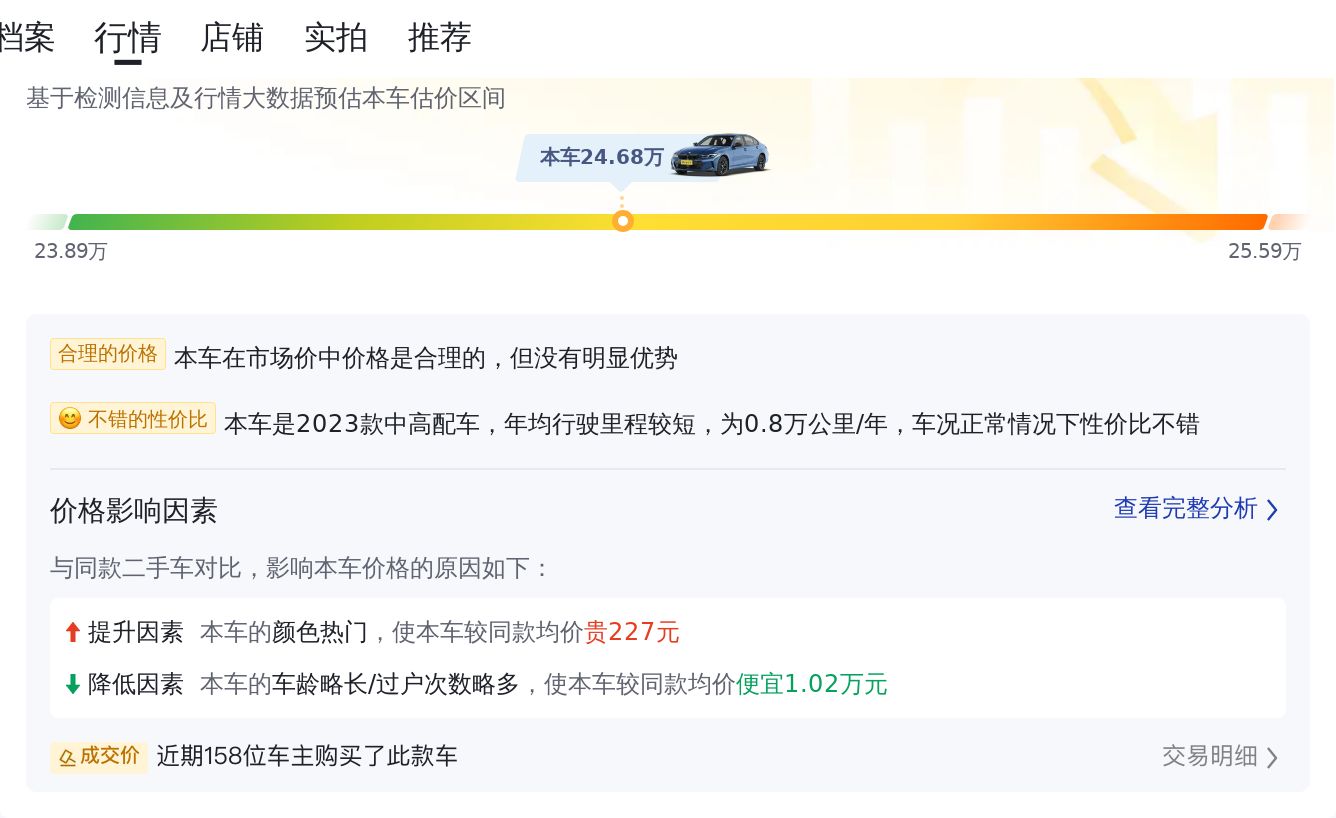Click the 25.59万 maximum price label
The height and width of the screenshot is (818, 1336).
[1264, 251]
